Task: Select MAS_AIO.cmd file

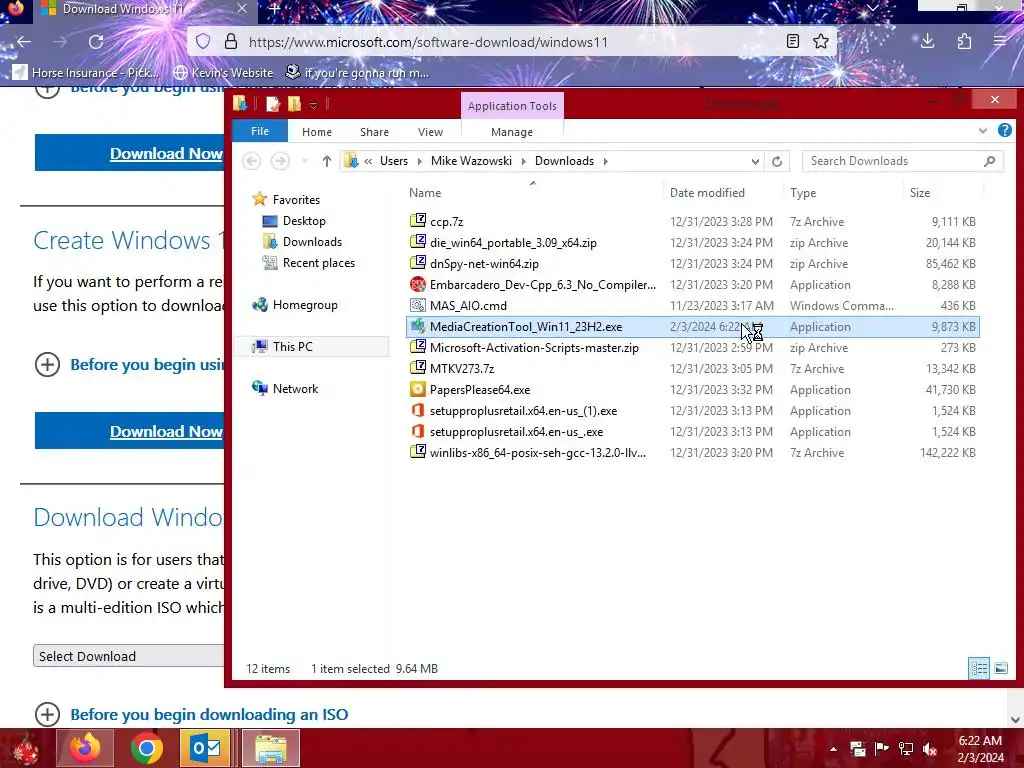Action: 693,306
